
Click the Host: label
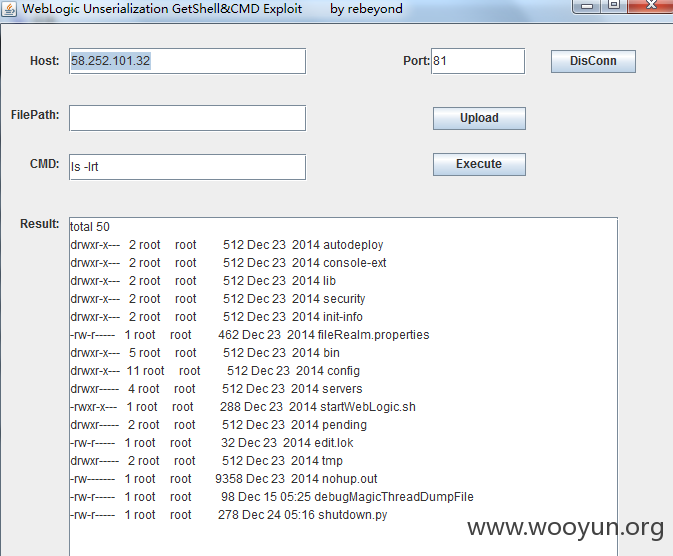pos(45,61)
